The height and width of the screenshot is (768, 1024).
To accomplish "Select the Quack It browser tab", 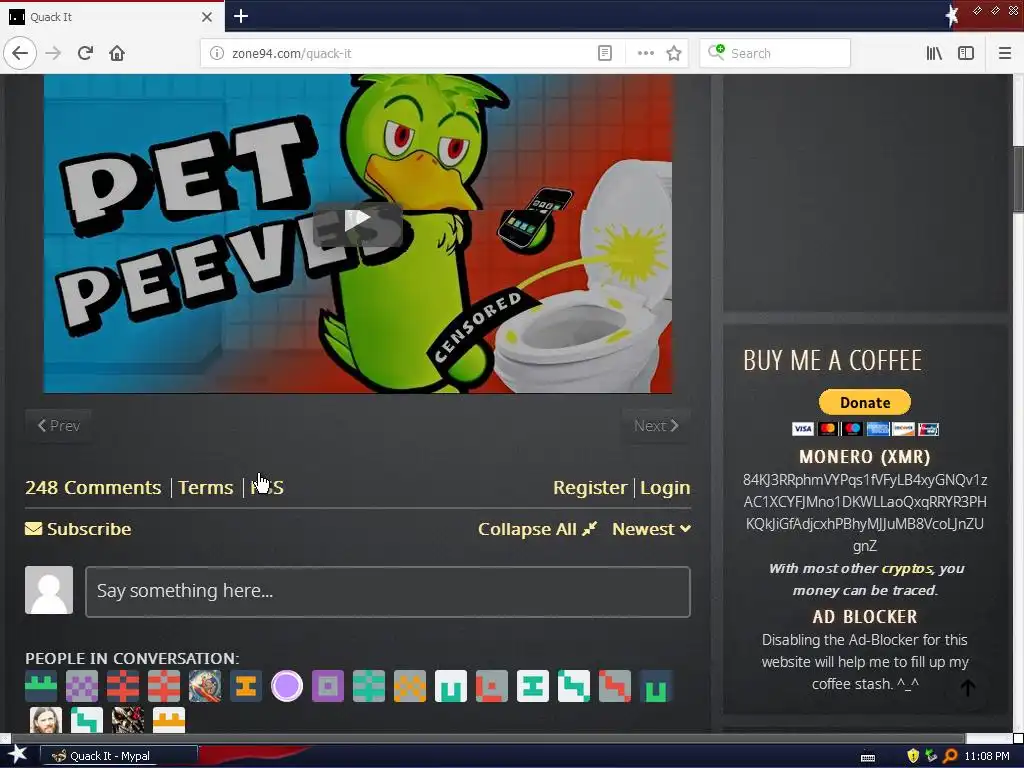I will pyautogui.click(x=112, y=17).
